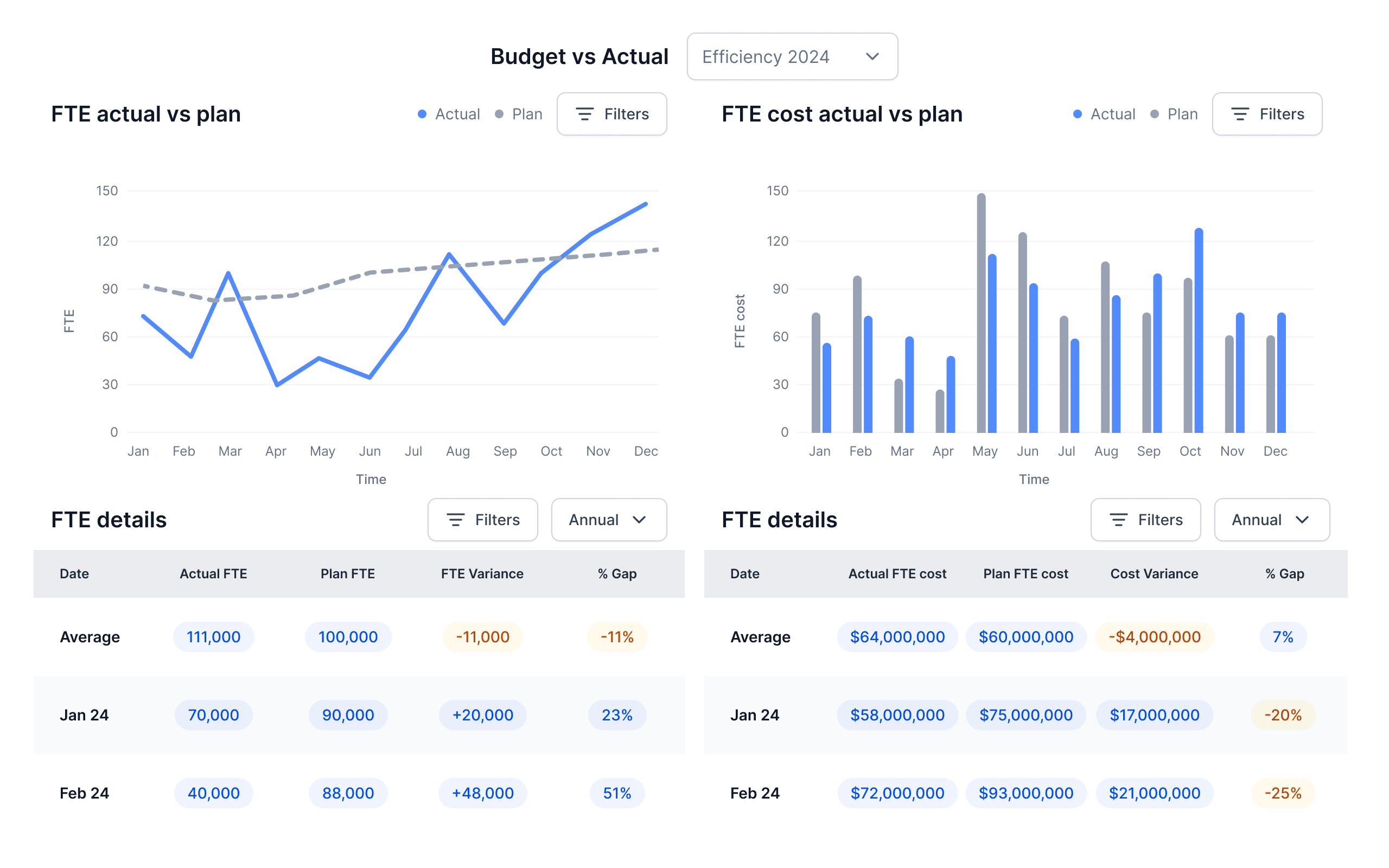
Task: Toggle Actual legend in FTE actual vs plan
Action: (x=449, y=114)
